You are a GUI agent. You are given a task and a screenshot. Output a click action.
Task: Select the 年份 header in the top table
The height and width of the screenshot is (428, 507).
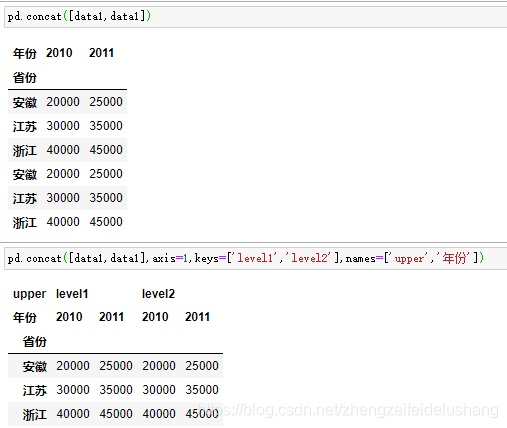(25, 53)
